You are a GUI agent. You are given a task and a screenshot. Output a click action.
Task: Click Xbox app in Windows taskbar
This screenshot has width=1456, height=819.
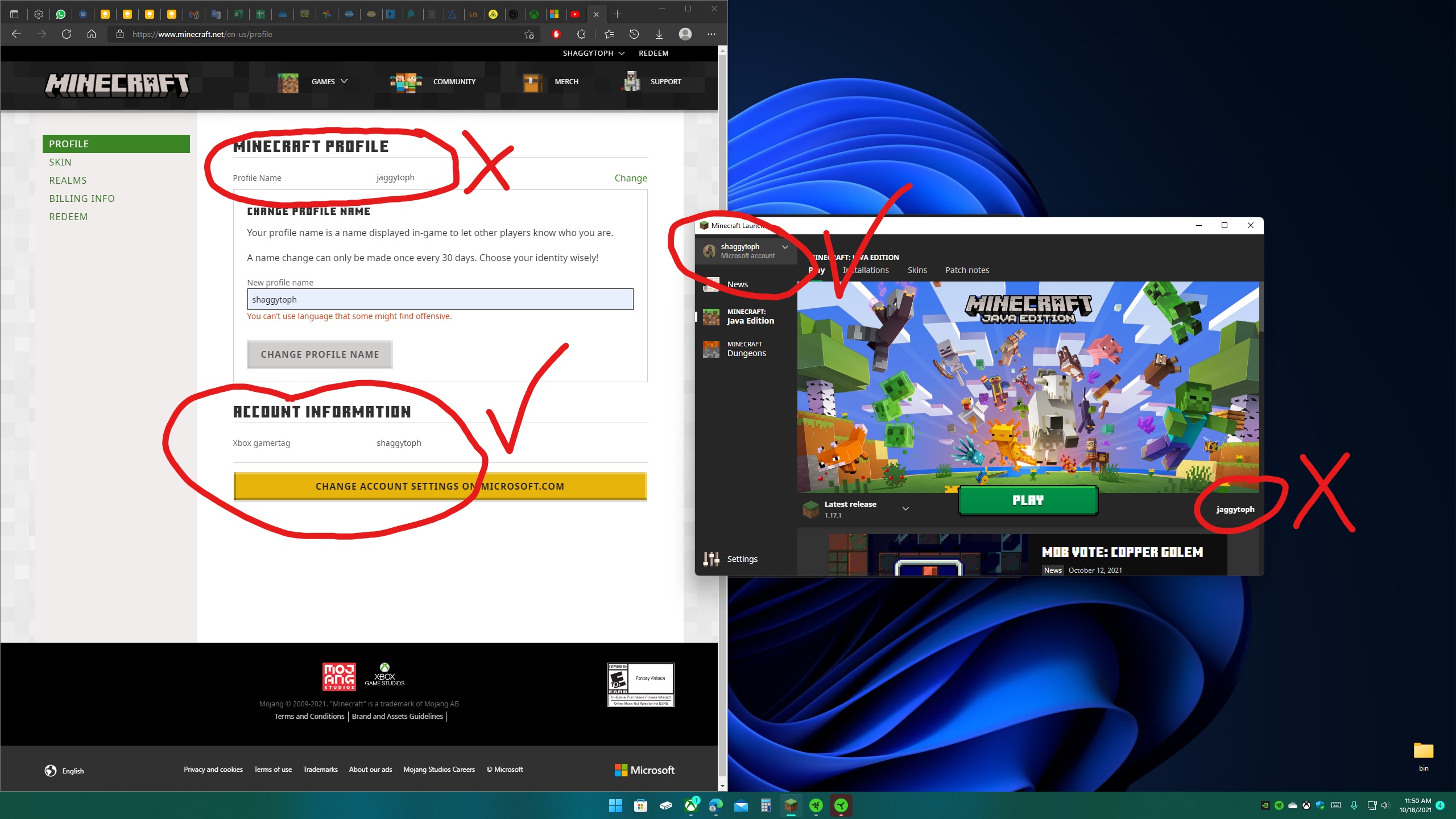[x=691, y=805]
